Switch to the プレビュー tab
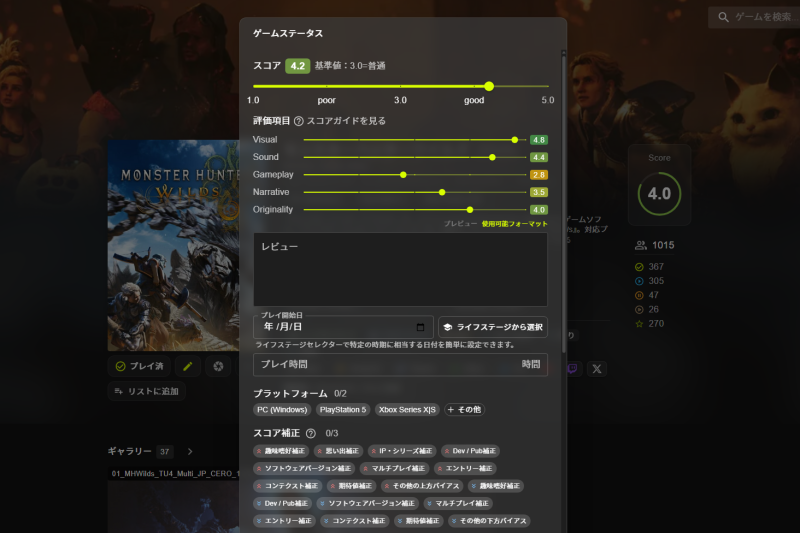The height and width of the screenshot is (533, 800). point(460,224)
